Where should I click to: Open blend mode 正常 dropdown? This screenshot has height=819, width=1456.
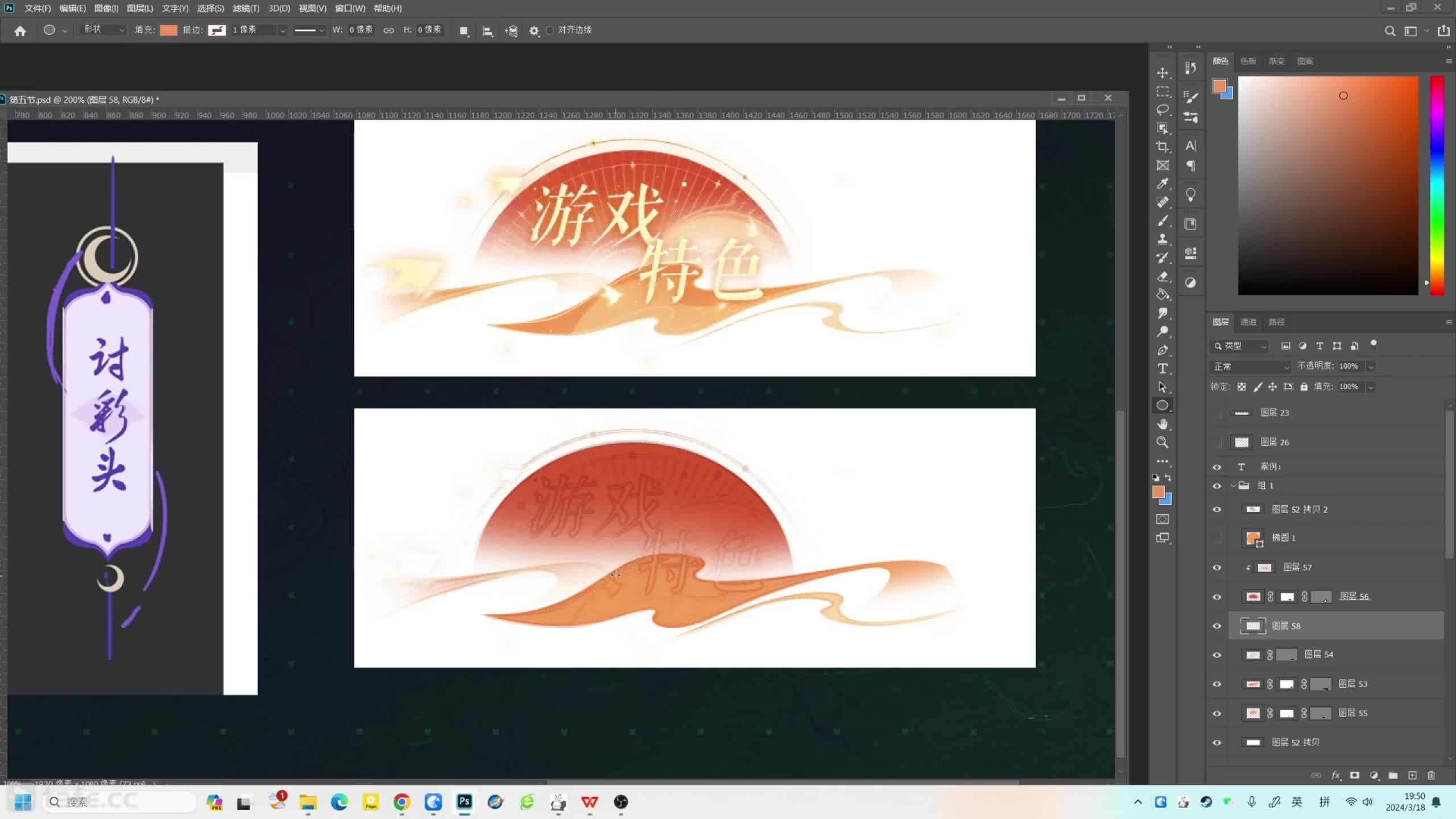(1251, 366)
